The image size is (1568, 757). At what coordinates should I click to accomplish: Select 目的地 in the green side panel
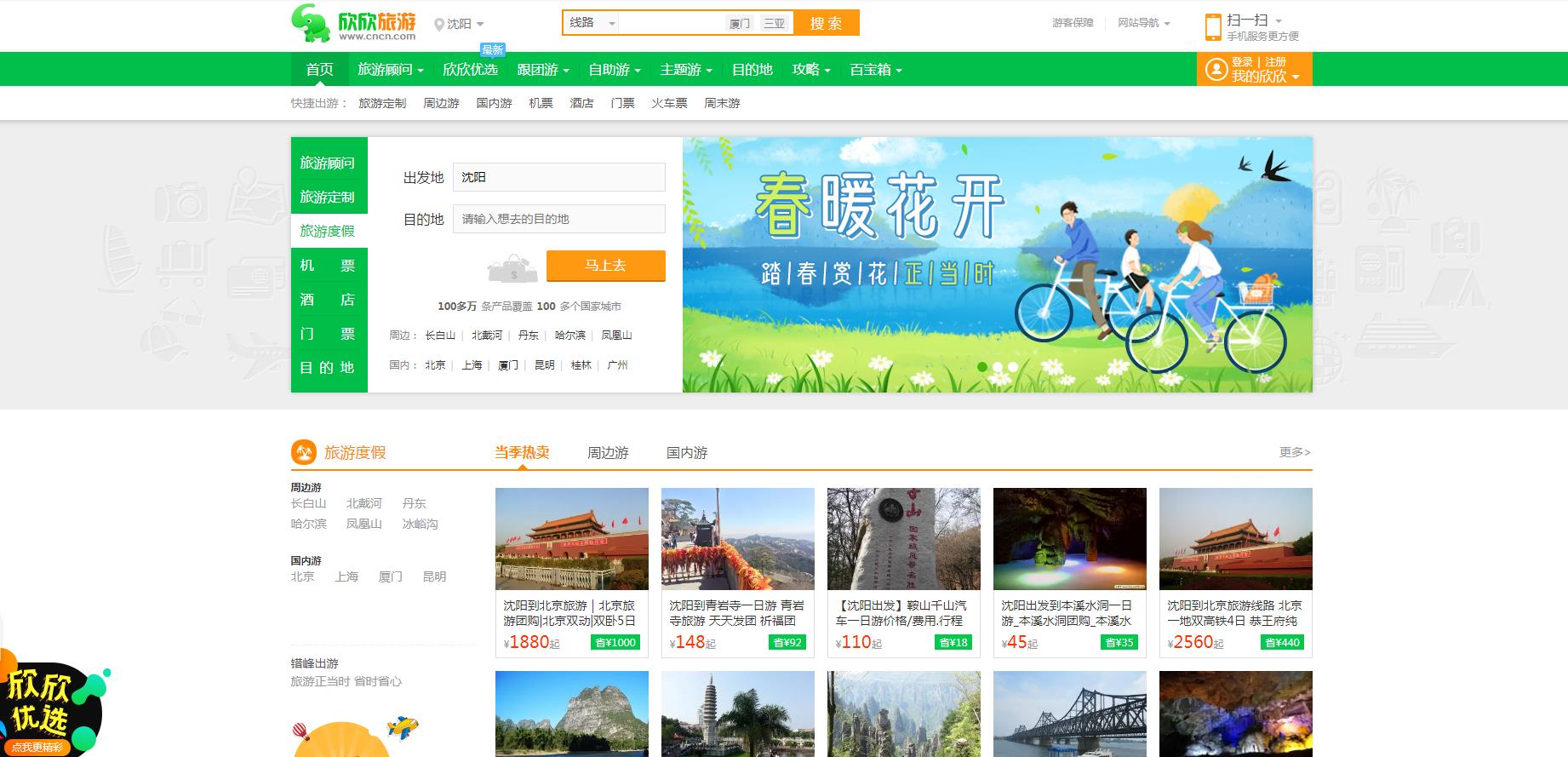pos(329,367)
